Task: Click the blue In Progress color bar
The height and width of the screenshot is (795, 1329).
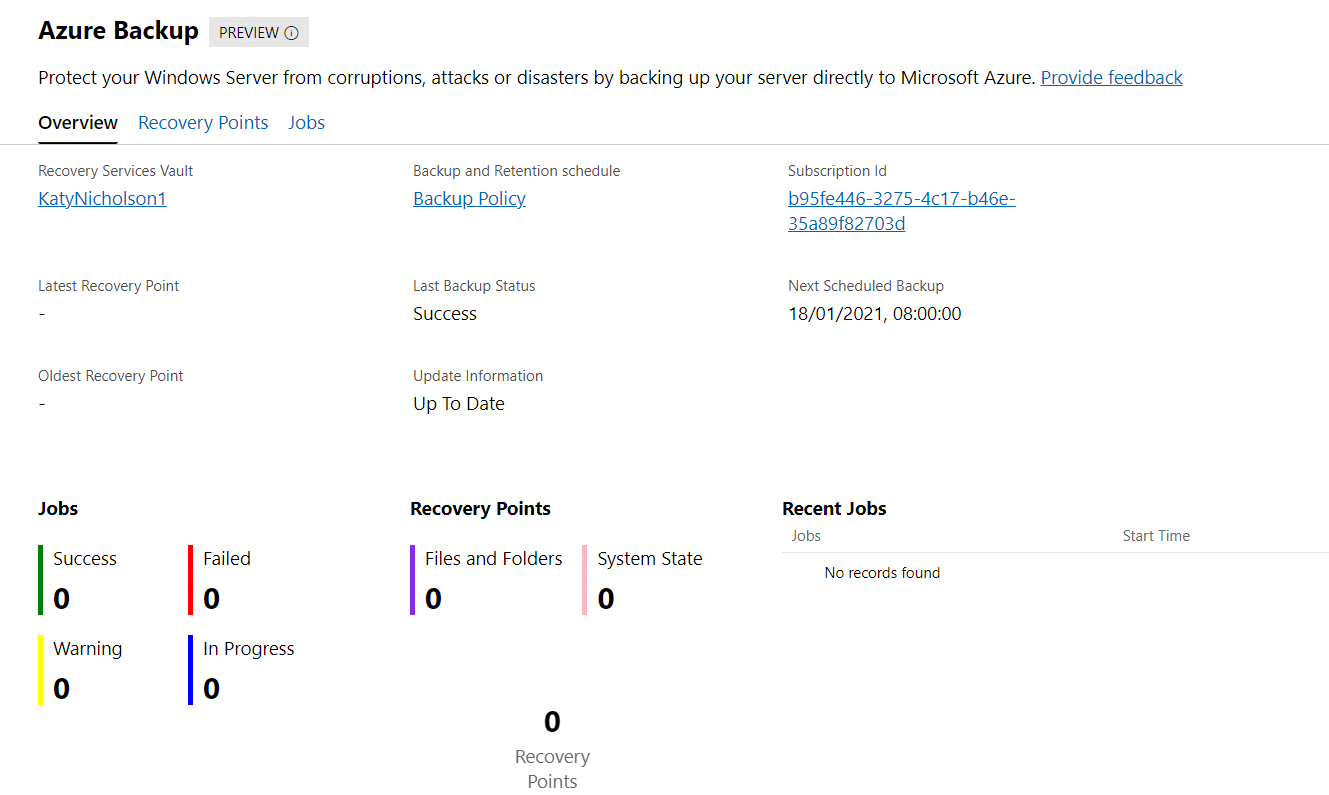Action: pyautogui.click(x=190, y=670)
